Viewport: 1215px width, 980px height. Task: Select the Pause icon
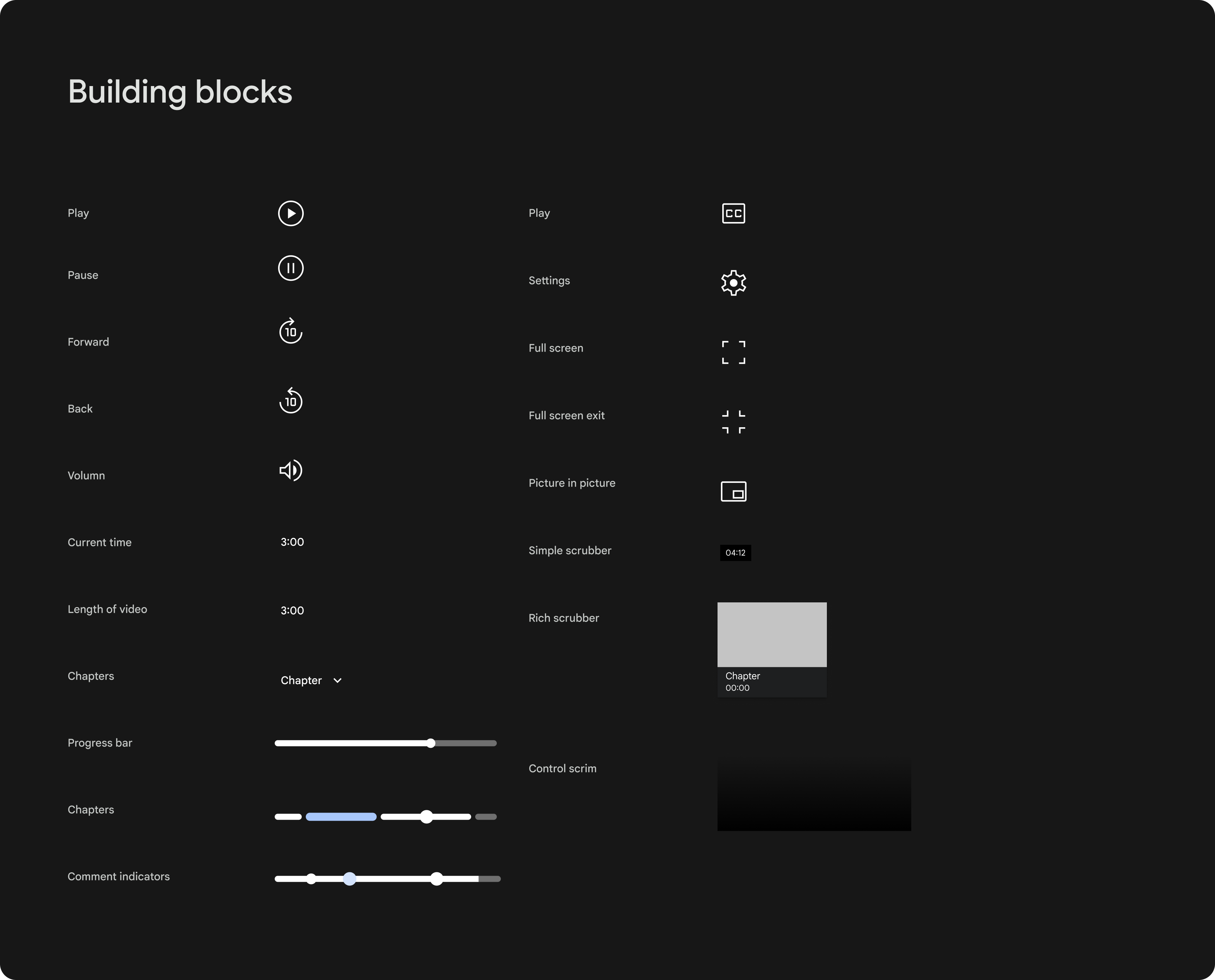tap(290, 268)
